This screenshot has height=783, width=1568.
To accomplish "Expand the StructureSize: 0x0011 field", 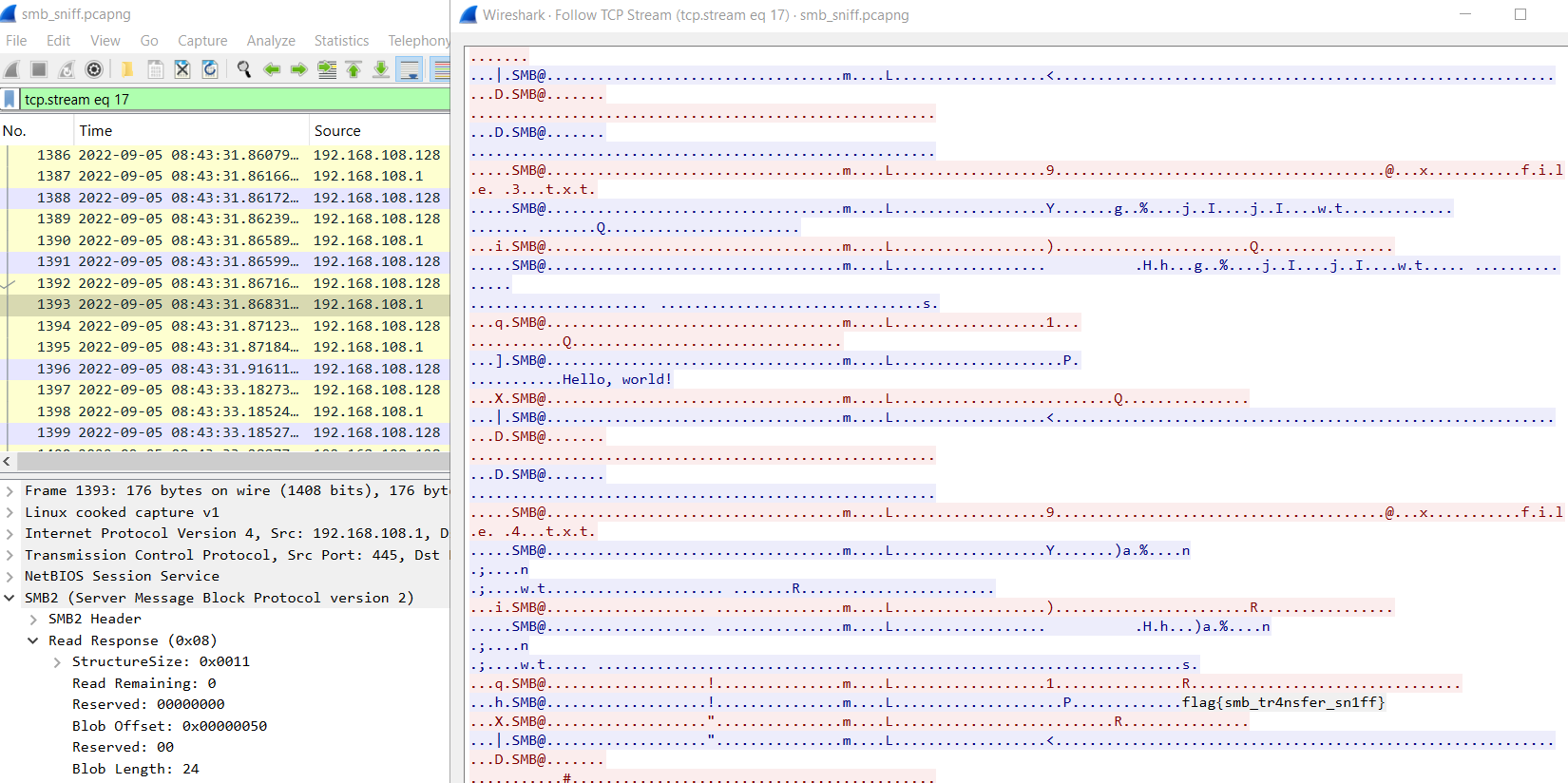I will pyautogui.click(x=57, y=662).
